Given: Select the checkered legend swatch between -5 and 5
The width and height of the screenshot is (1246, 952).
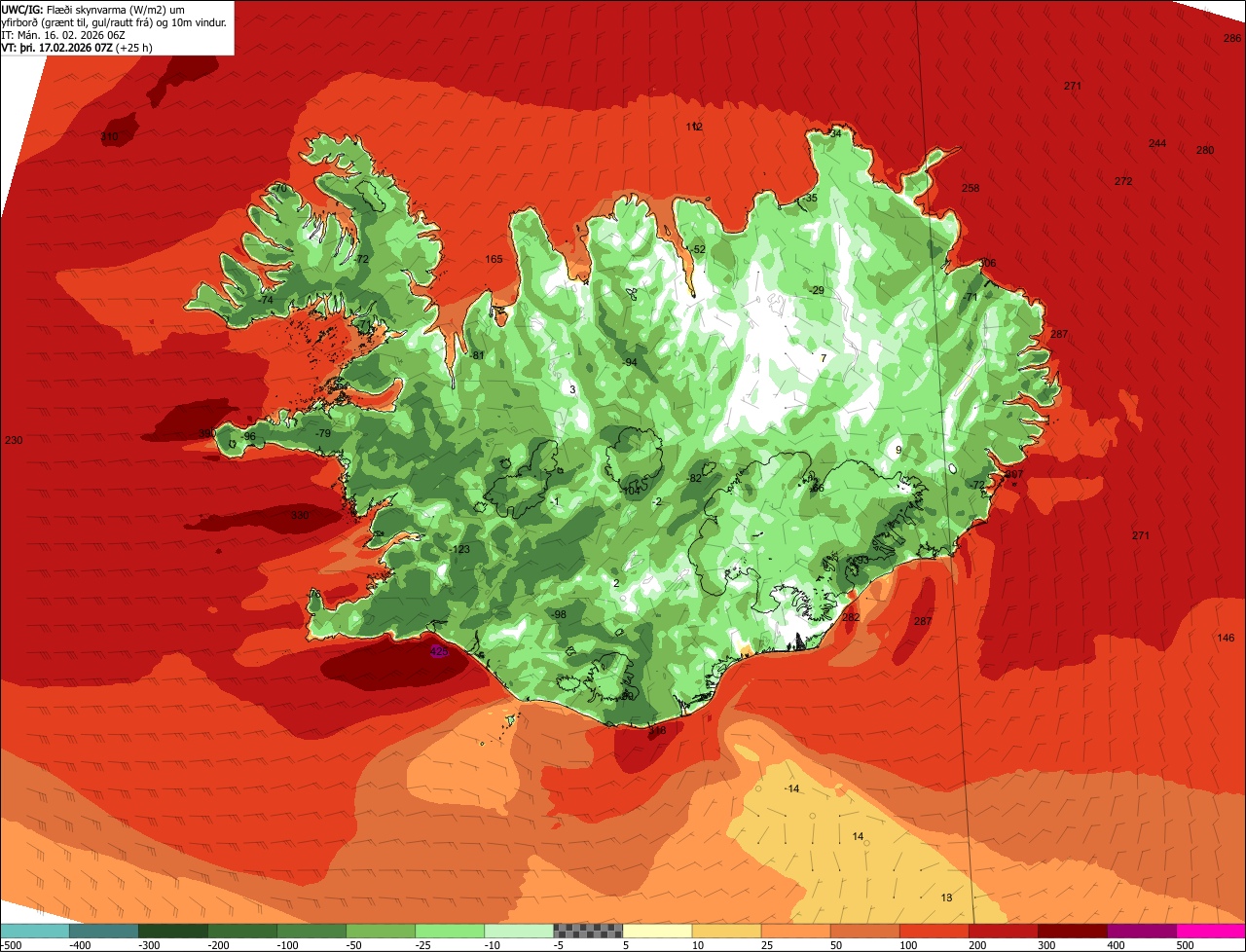Looking at the screenshot, I should 588,931.
